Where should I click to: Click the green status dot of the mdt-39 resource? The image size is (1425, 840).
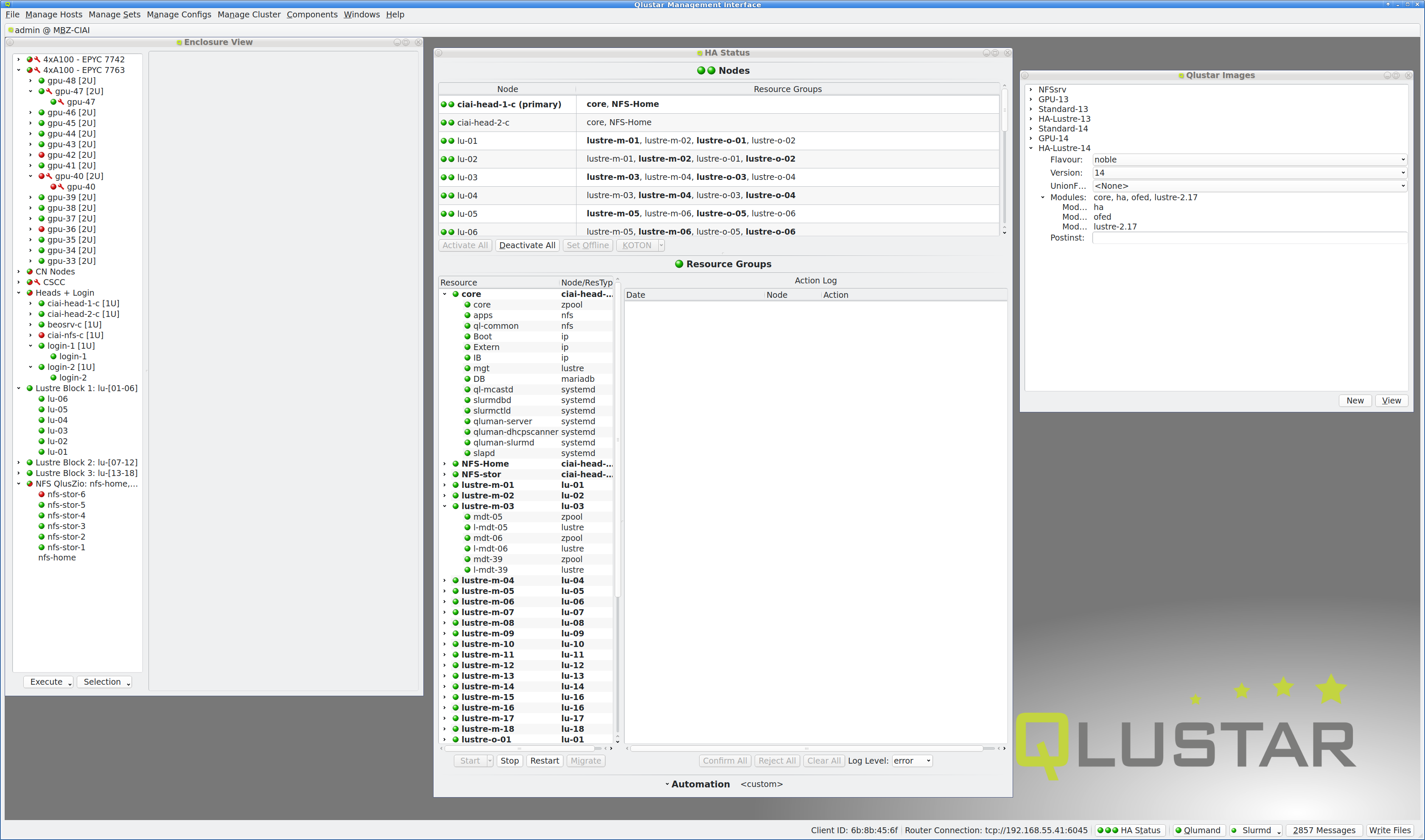click(468, 559)
